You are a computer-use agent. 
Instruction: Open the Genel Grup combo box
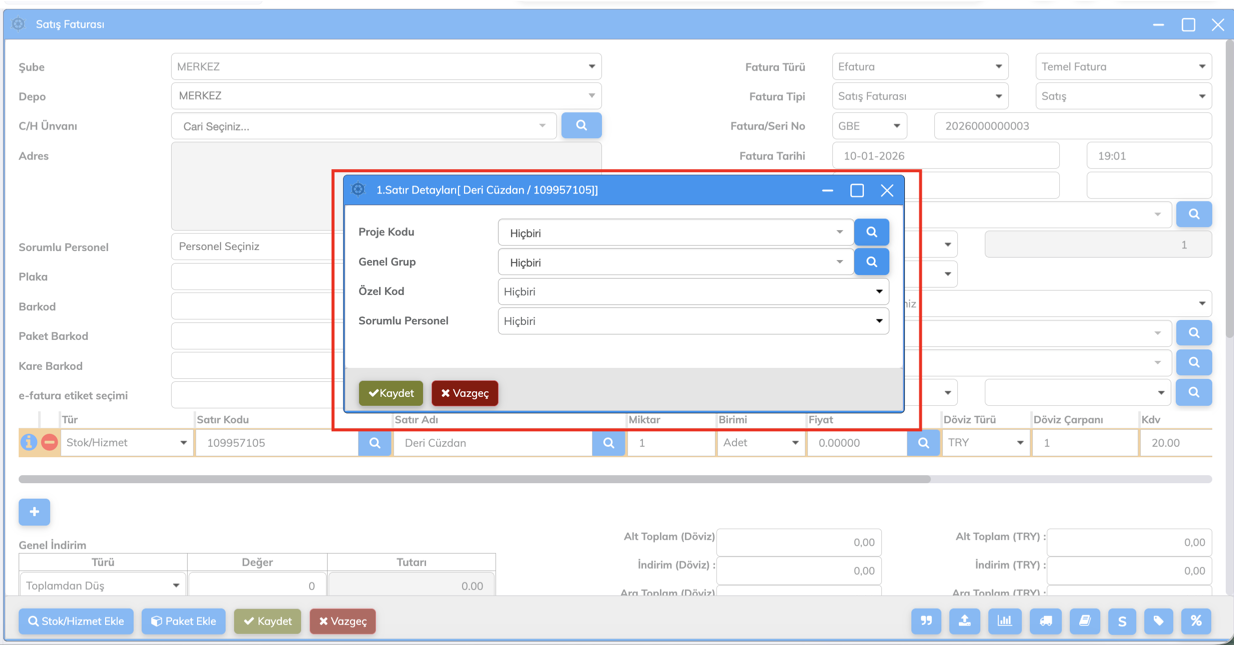(675, 262)
